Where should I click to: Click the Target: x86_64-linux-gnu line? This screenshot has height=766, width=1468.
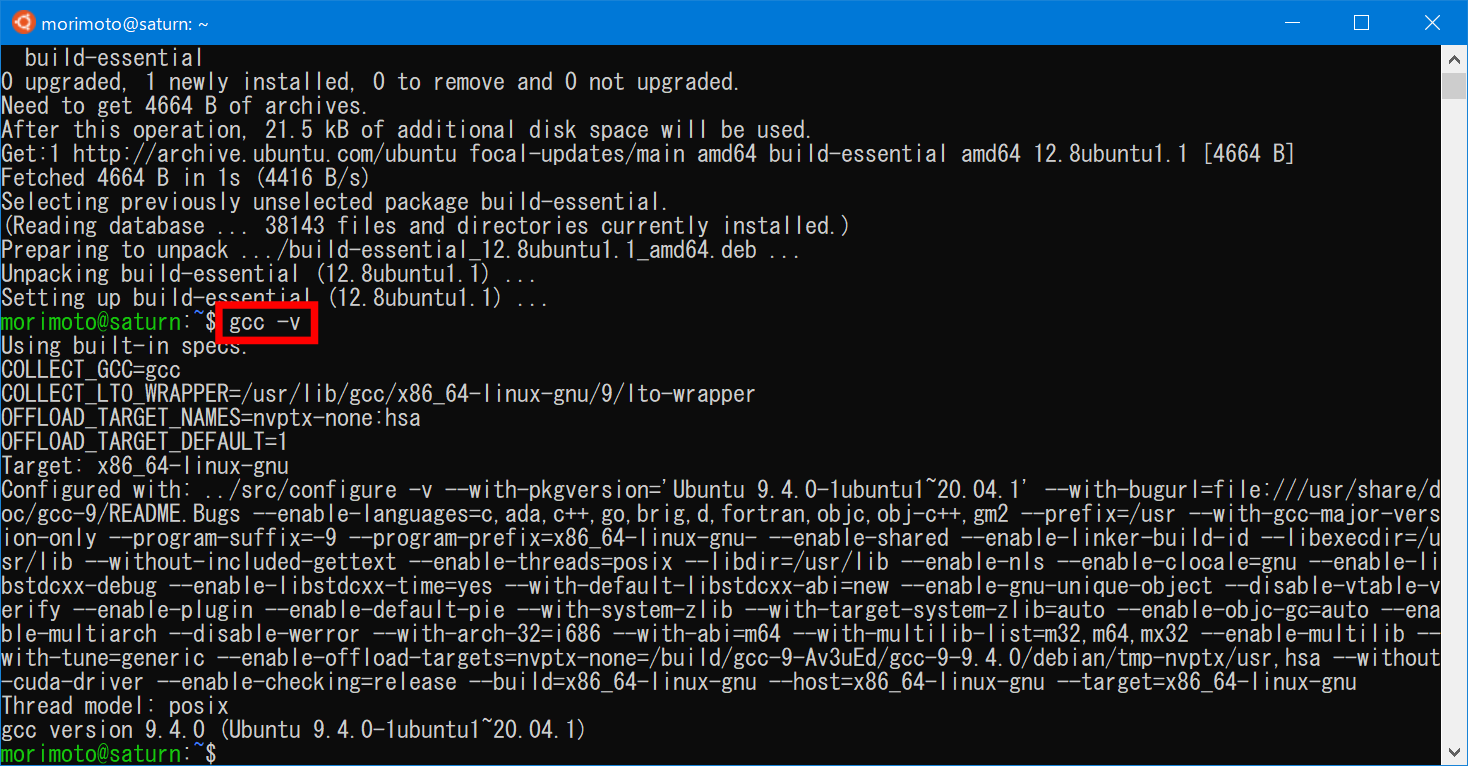pos(145,466)
